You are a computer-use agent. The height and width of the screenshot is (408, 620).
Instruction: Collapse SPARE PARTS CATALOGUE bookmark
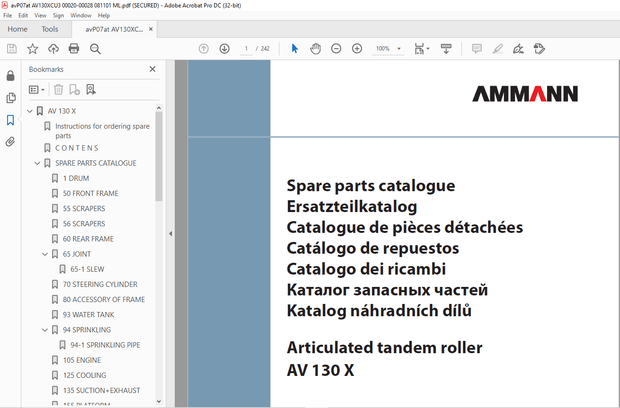[37, 163]
